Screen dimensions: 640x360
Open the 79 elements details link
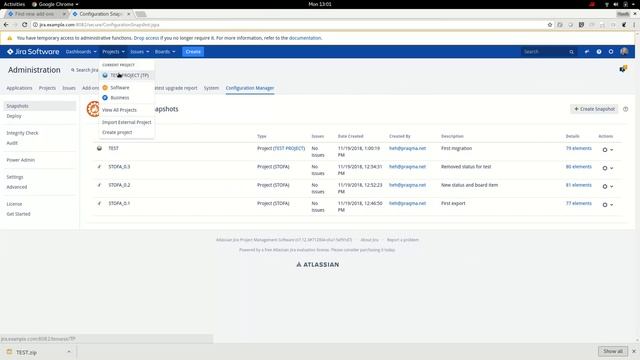tap(578, 149)
